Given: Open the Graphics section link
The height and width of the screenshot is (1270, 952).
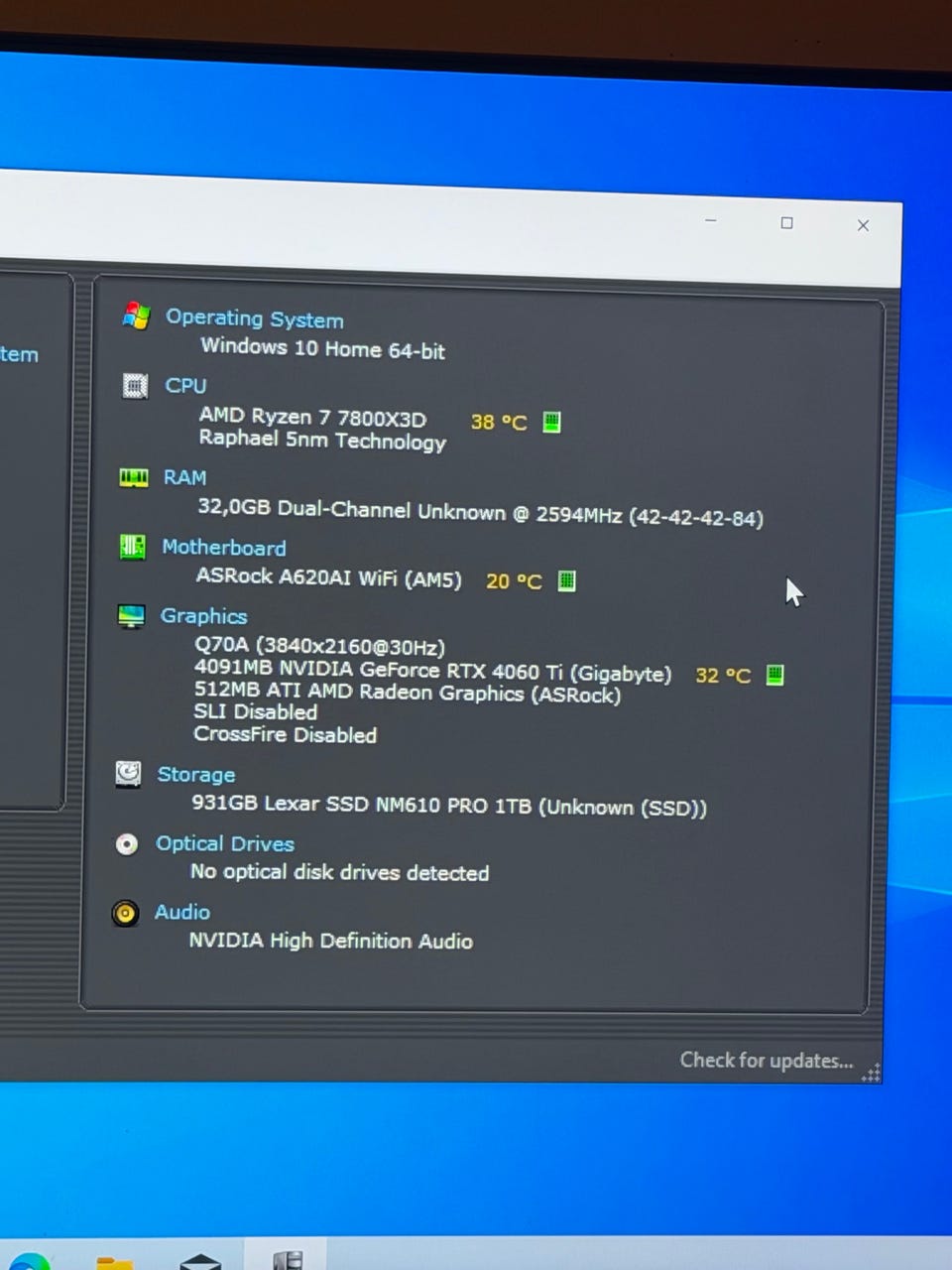Looking at the screenshot, I should 203,616.
